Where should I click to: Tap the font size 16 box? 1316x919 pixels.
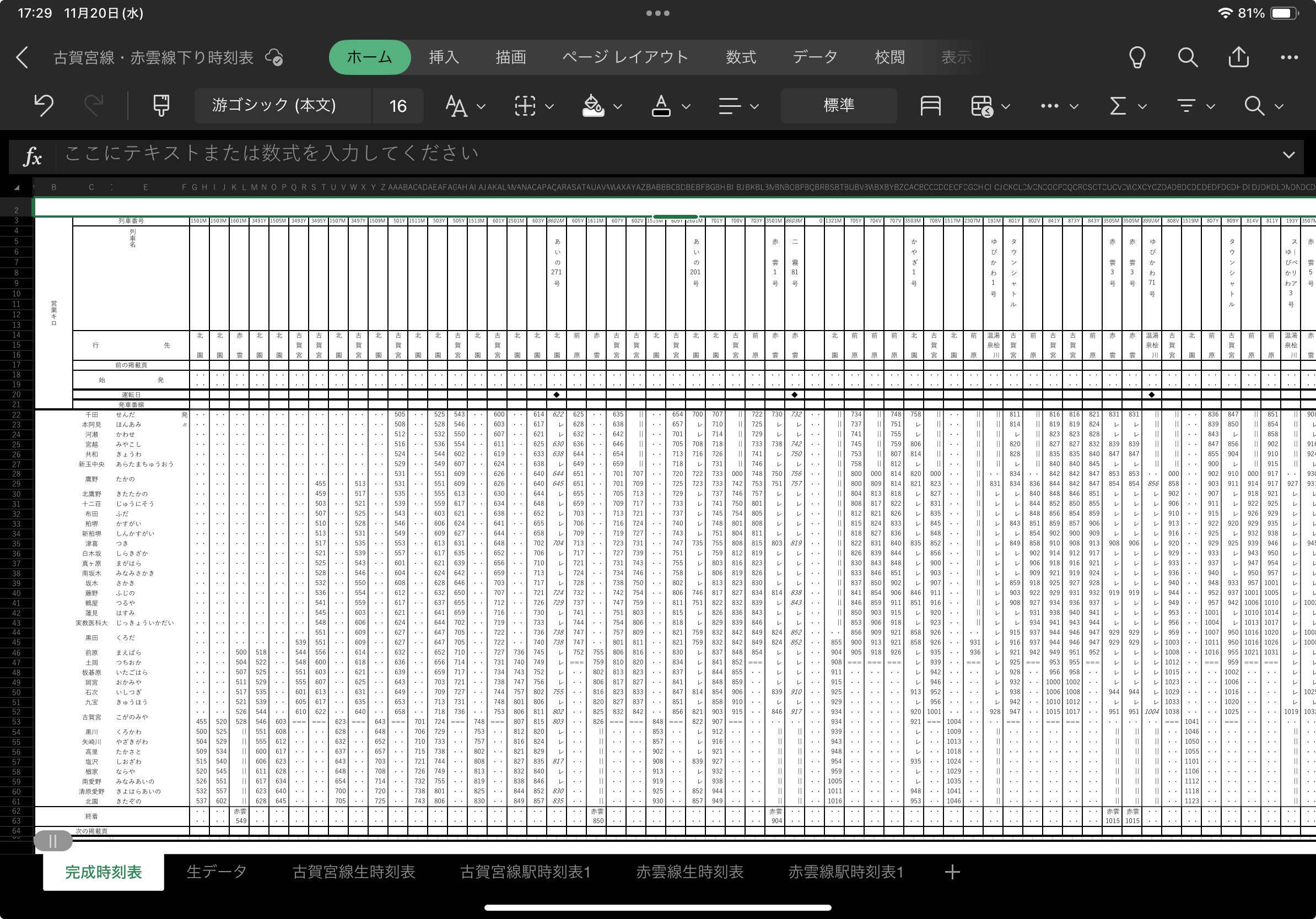(x=398, y=106)
